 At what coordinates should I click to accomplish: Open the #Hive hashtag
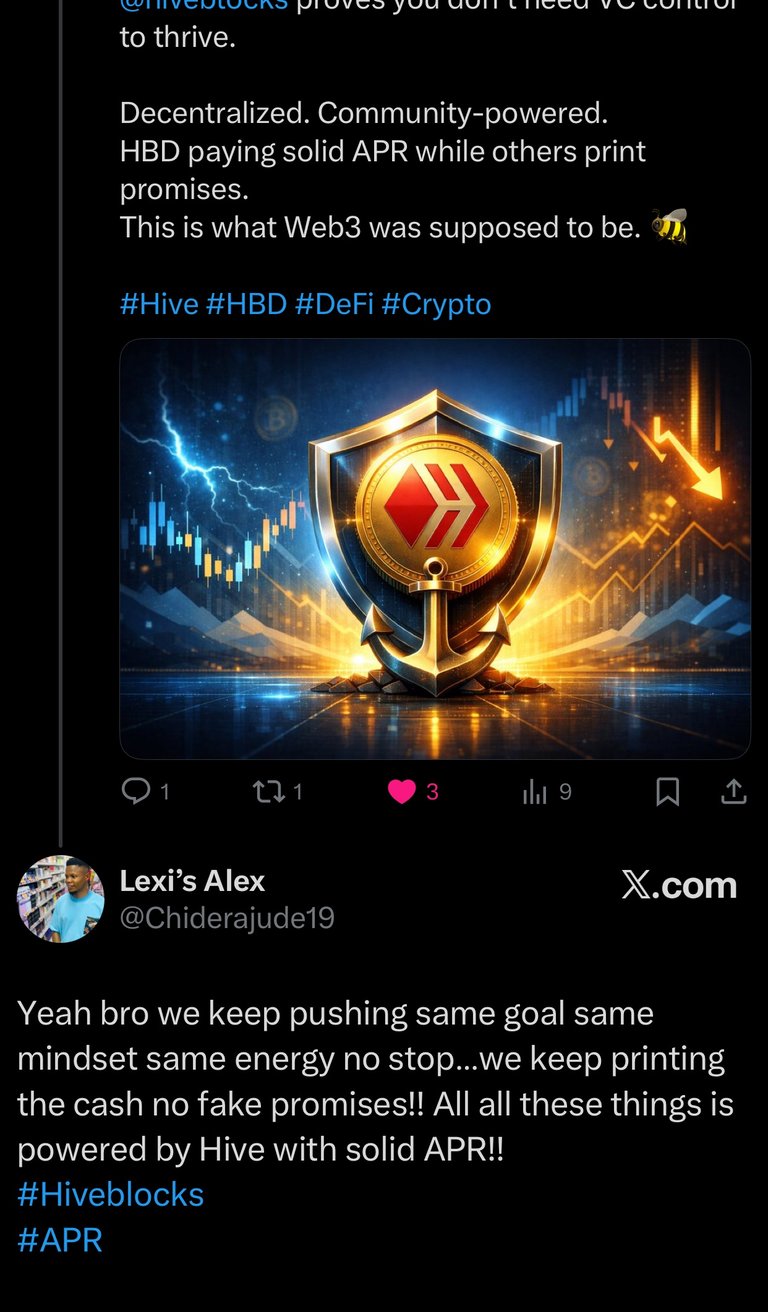coord(159,303)
